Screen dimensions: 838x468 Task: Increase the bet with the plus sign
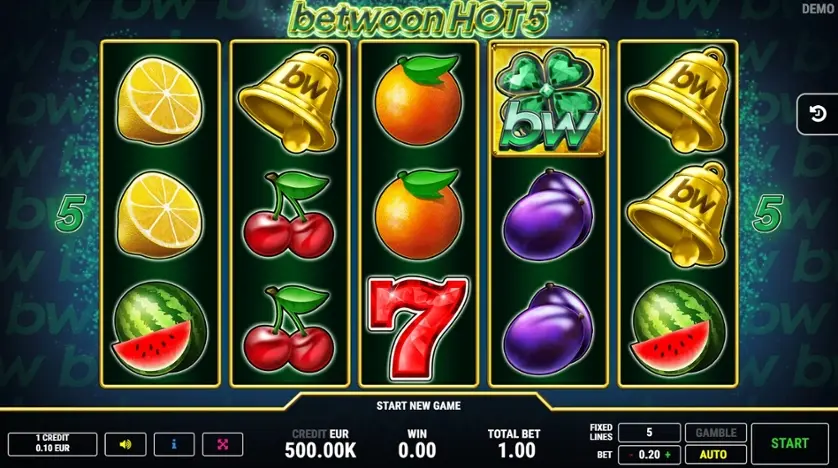(x=668, y=455)
